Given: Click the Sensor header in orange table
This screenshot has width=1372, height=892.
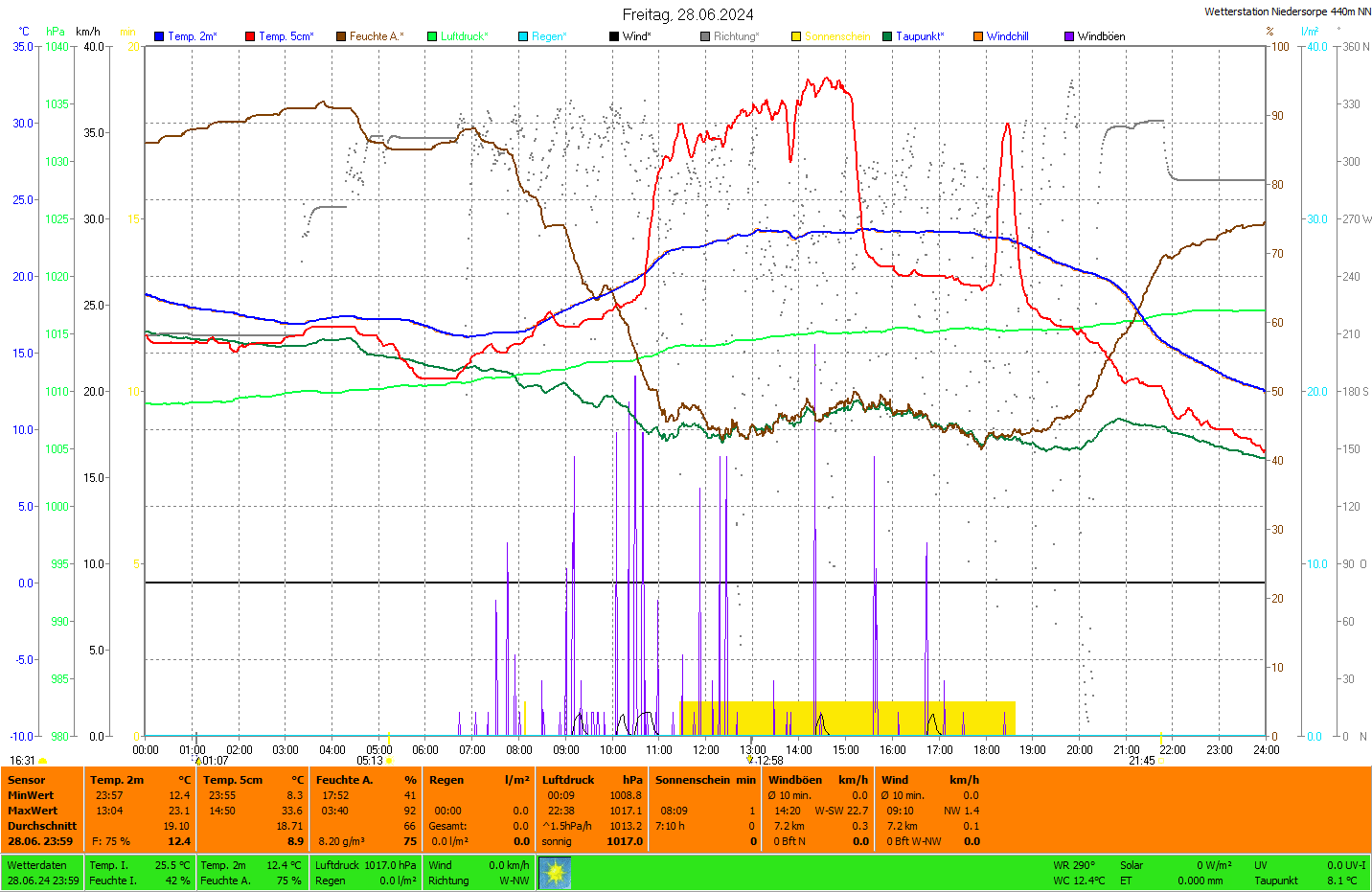Looking at the screenshot, I should coord(27,780).
